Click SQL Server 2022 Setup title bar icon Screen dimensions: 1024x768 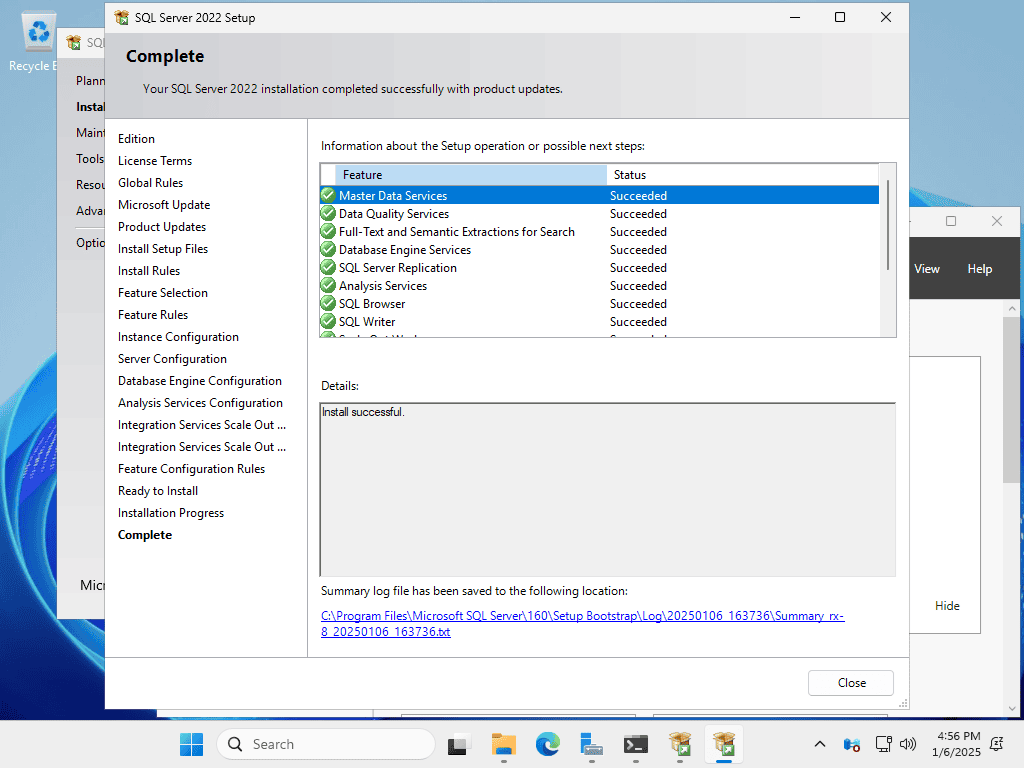click(121, 18)
